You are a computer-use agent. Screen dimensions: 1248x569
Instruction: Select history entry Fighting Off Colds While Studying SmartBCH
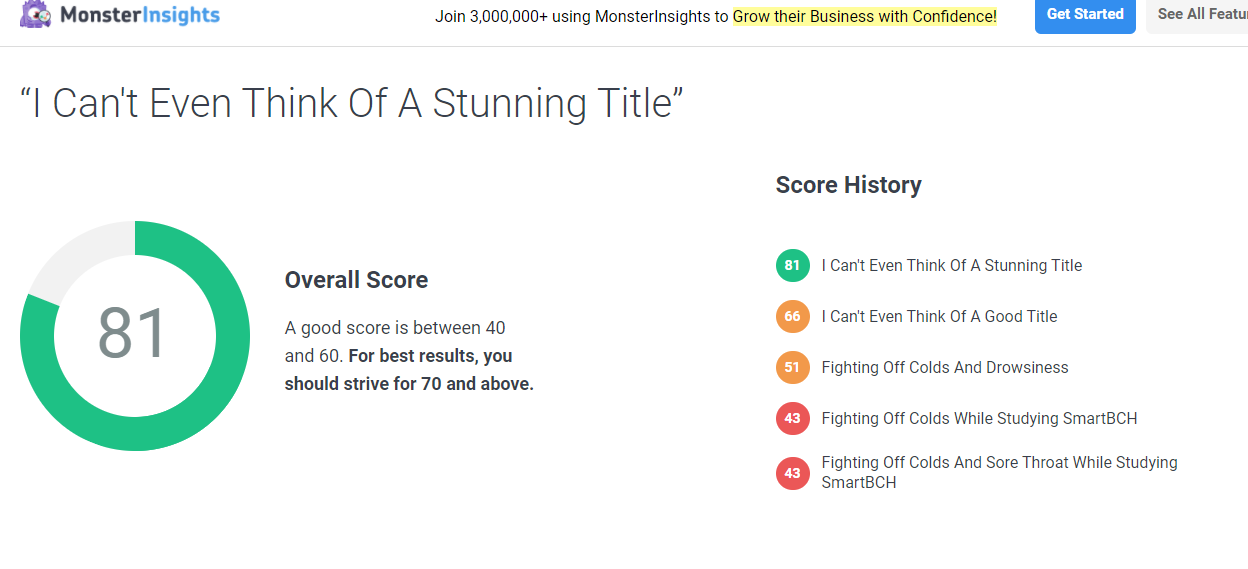[x=979, y=418]
